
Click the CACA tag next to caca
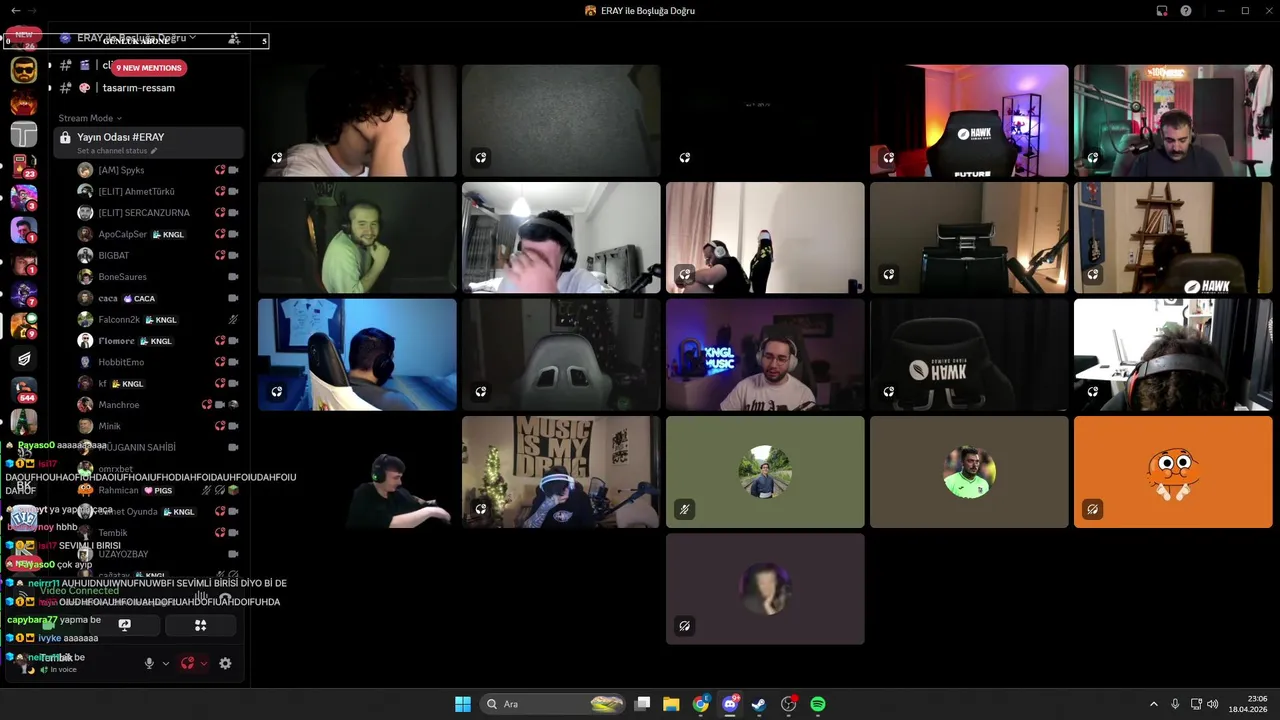pyautogui.click(x=139, y=298)
